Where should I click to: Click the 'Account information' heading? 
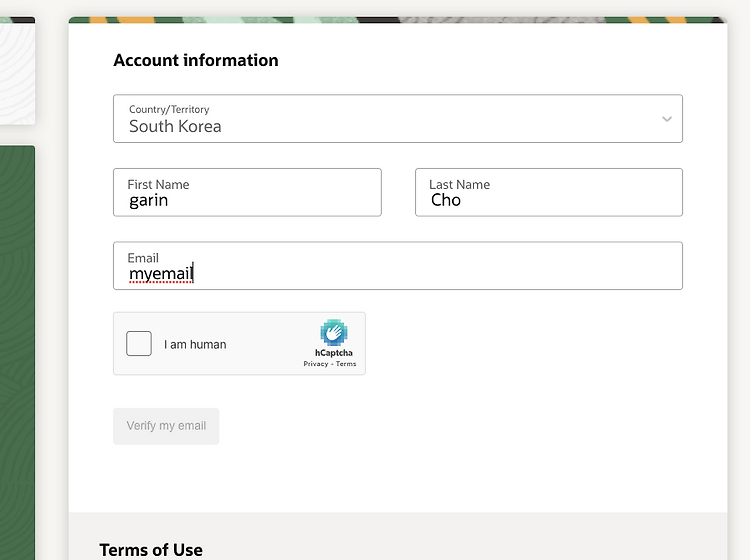click(x=196, y=60)
